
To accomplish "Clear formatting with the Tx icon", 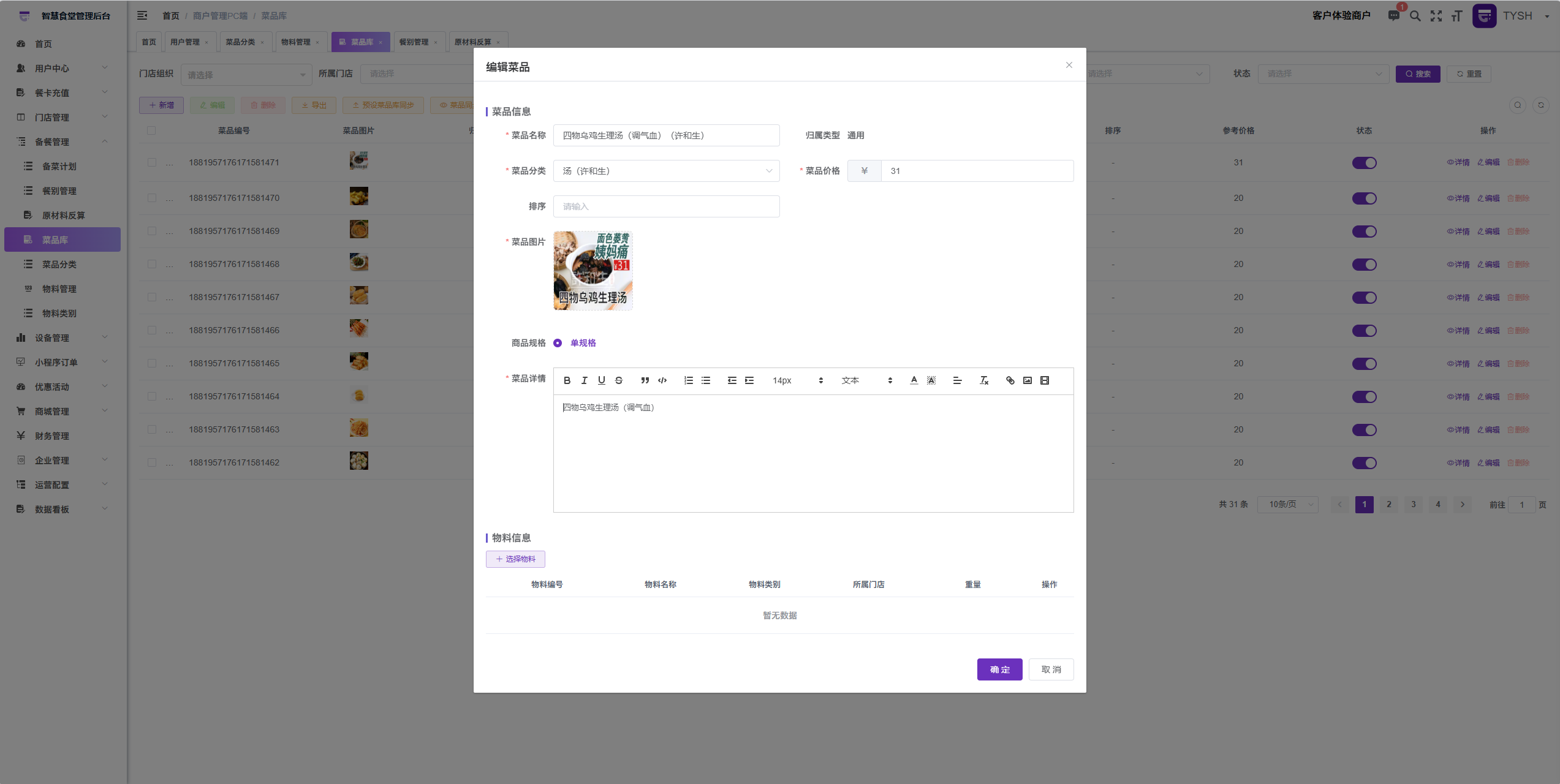I will coord(984,380).
